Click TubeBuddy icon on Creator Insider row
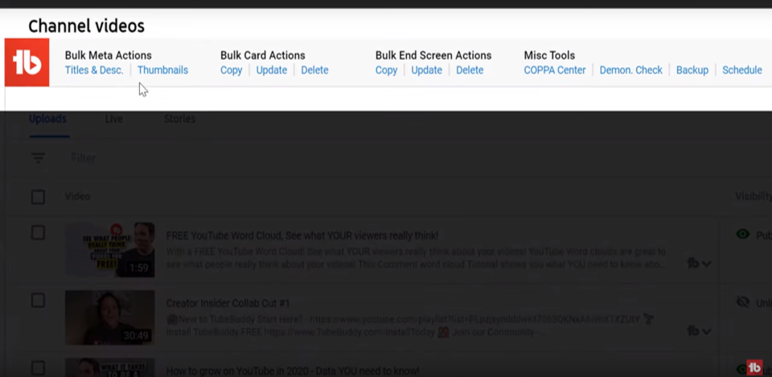 point(693,331)
